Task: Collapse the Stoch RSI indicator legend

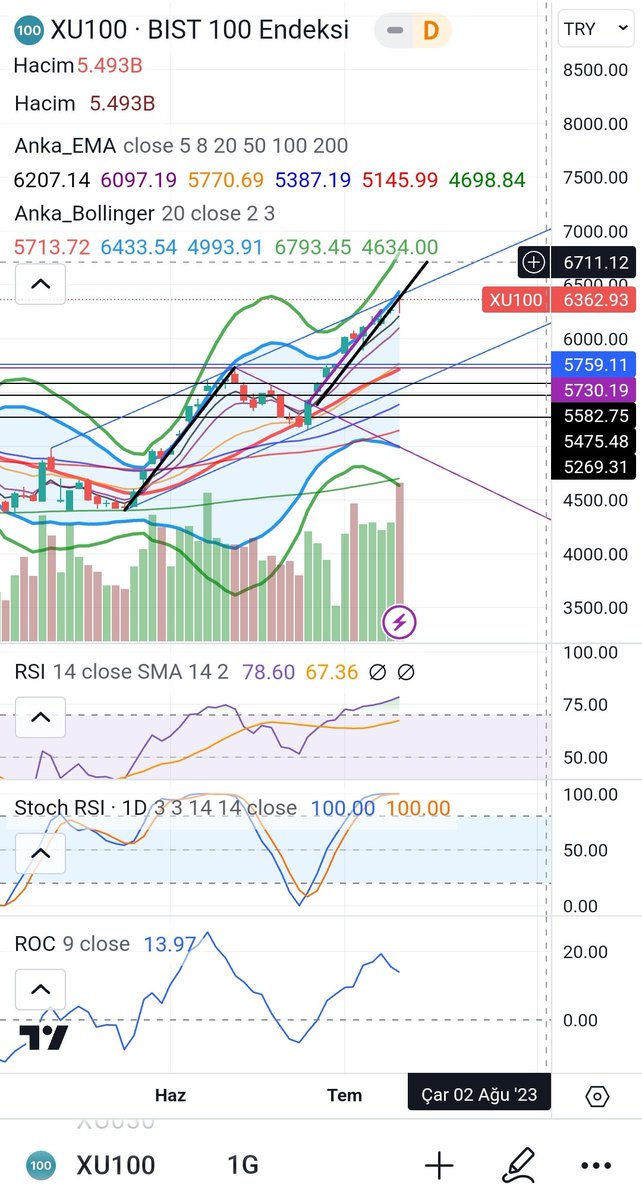Action: pos(40,854)
